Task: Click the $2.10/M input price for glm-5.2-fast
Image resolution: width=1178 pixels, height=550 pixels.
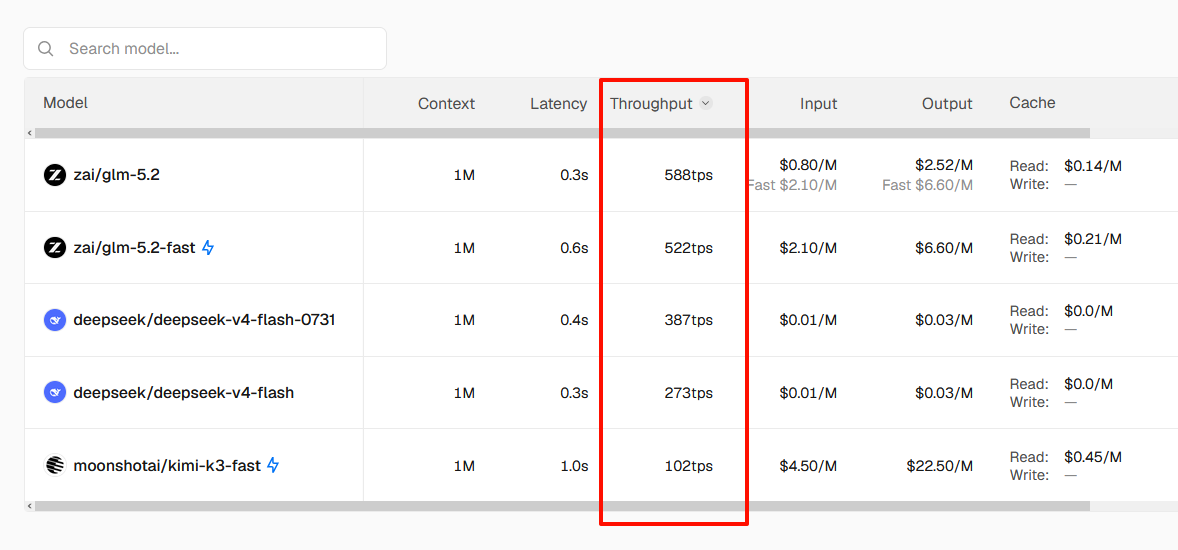Action: tap(808, 248)
